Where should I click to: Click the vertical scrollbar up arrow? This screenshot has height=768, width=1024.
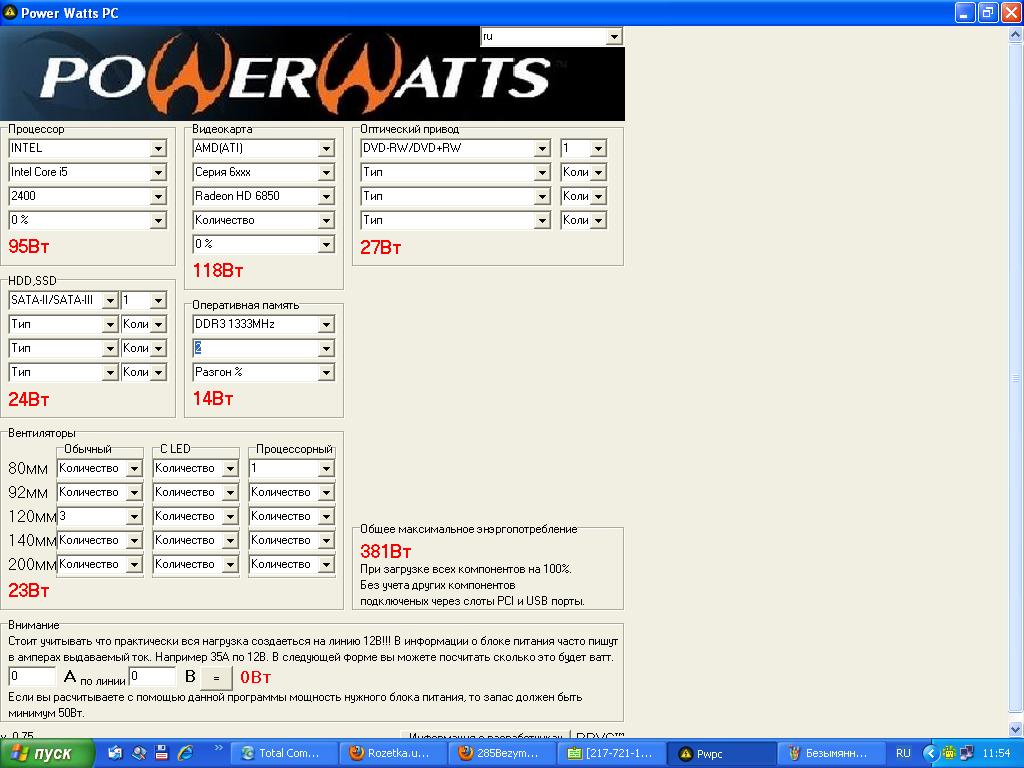[1016, 35]
